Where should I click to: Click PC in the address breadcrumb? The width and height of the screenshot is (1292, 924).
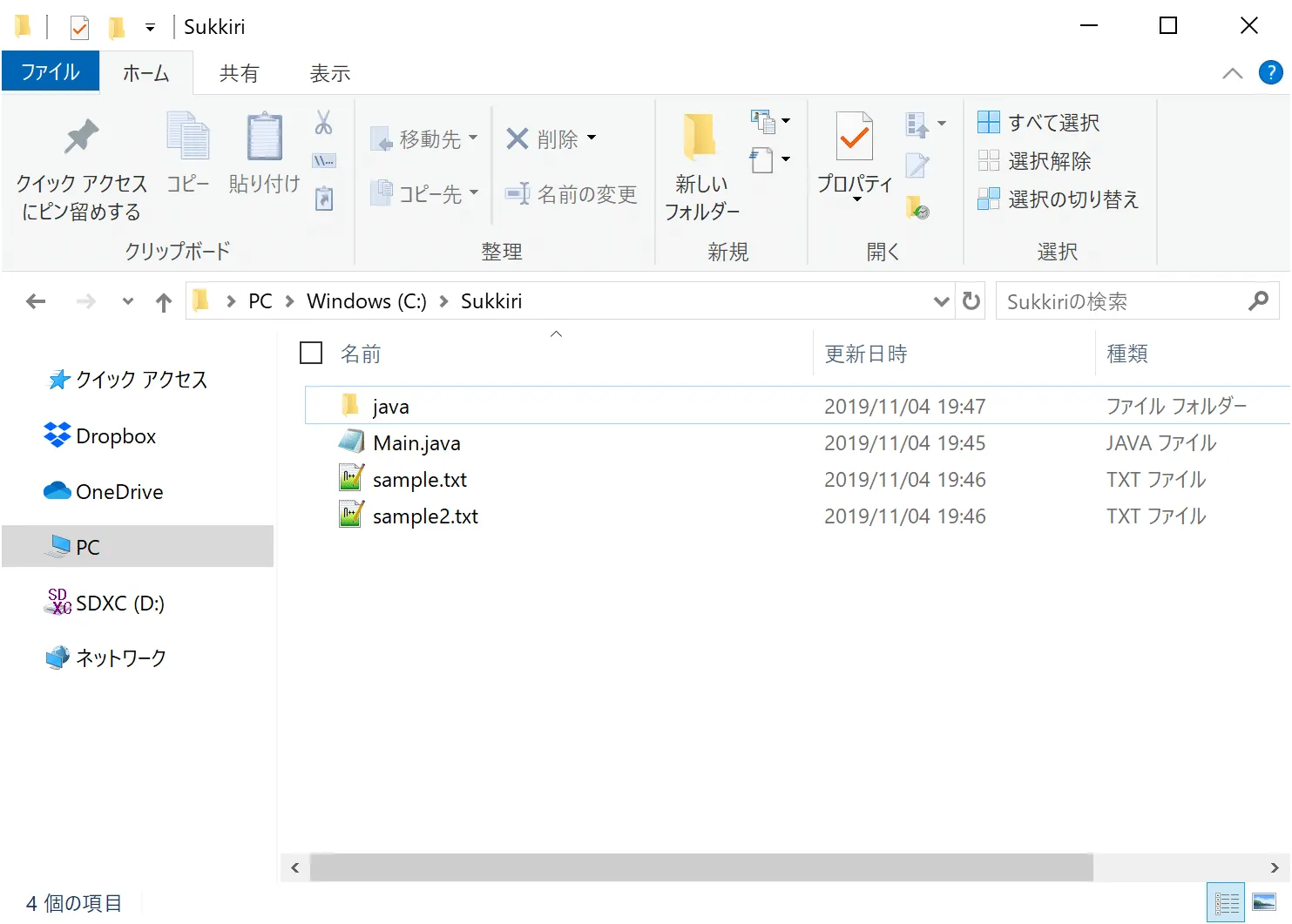tap(260, 301)
